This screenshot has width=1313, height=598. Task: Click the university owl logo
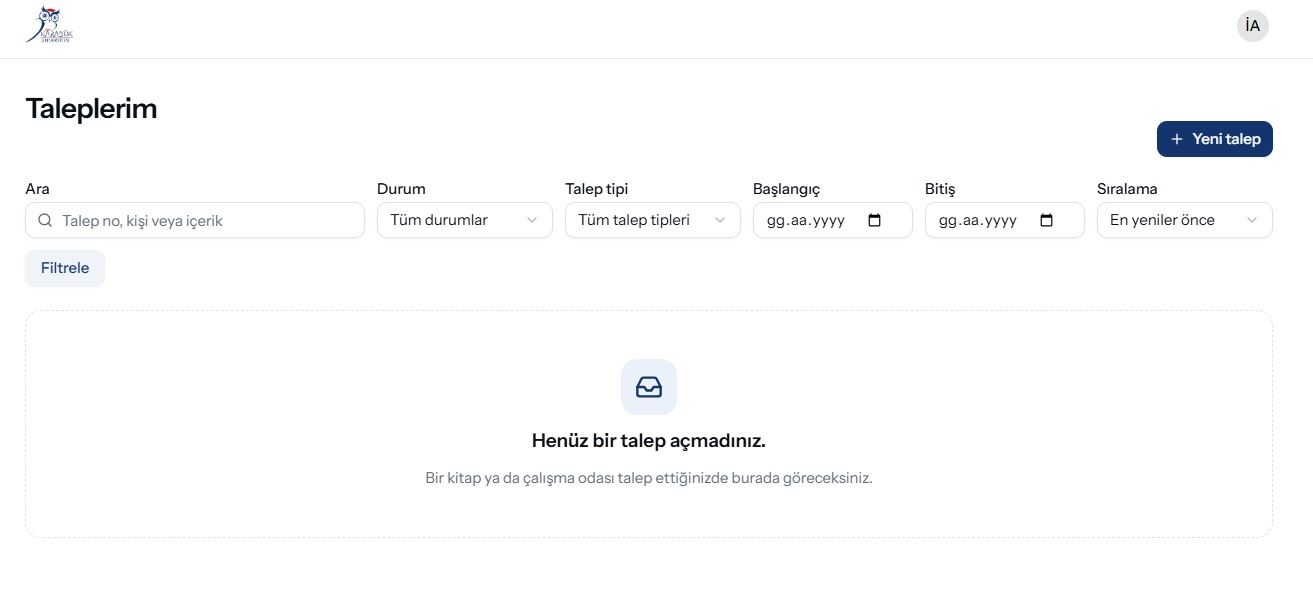50,25
